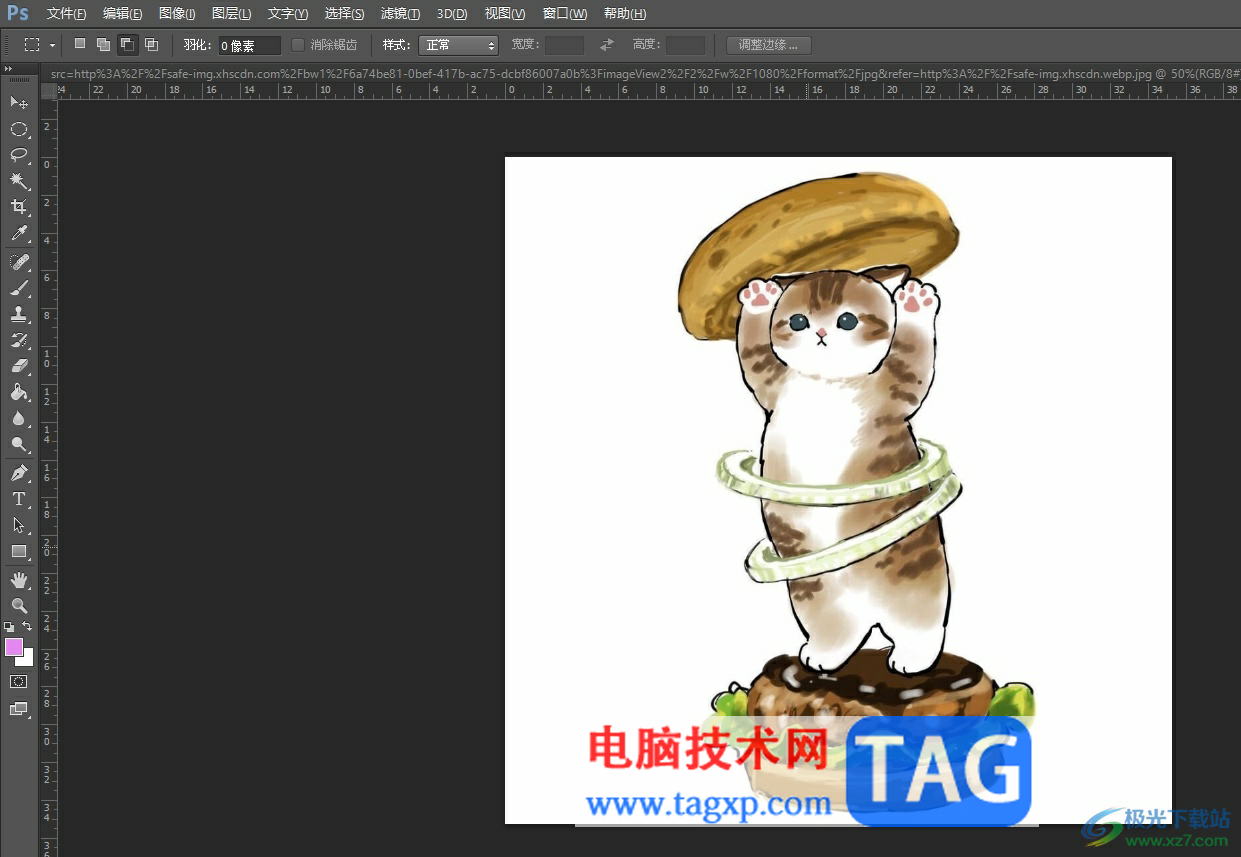Click the pink foreground color swatch
This screenshot has width=1241, height=857.
coord(13,646)
